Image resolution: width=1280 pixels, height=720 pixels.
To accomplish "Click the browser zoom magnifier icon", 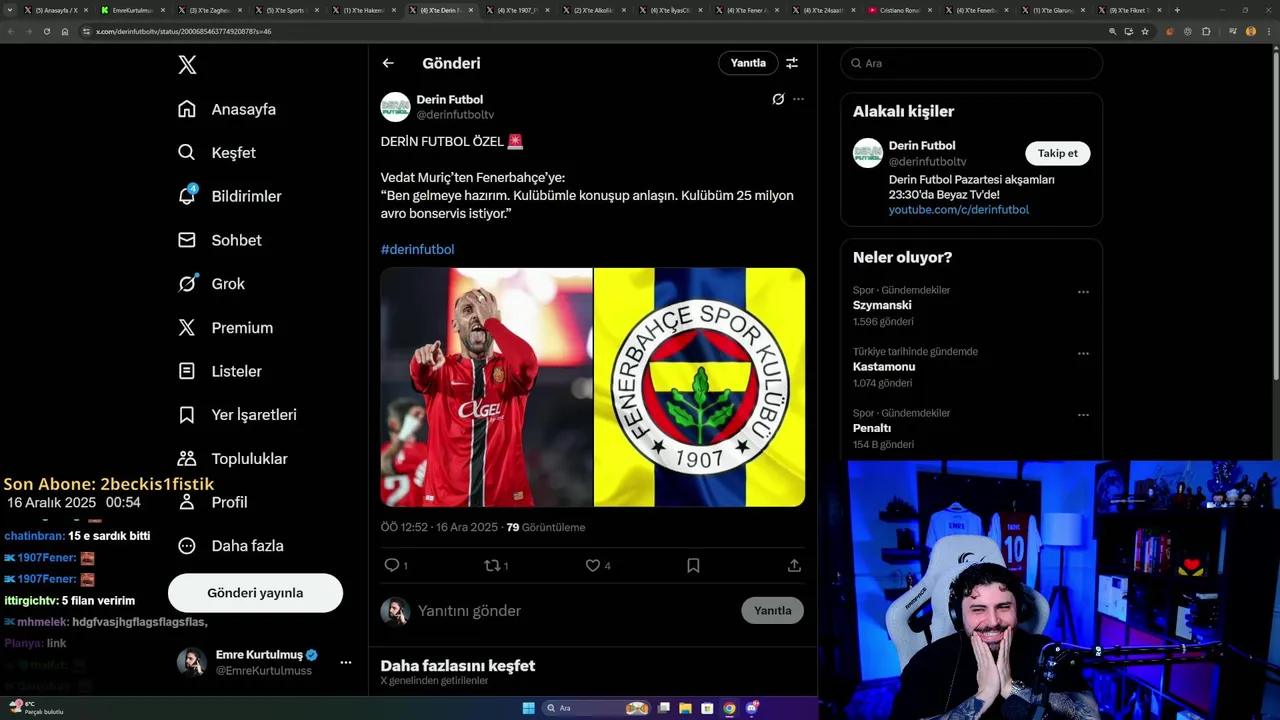I will click(1113, 31).
